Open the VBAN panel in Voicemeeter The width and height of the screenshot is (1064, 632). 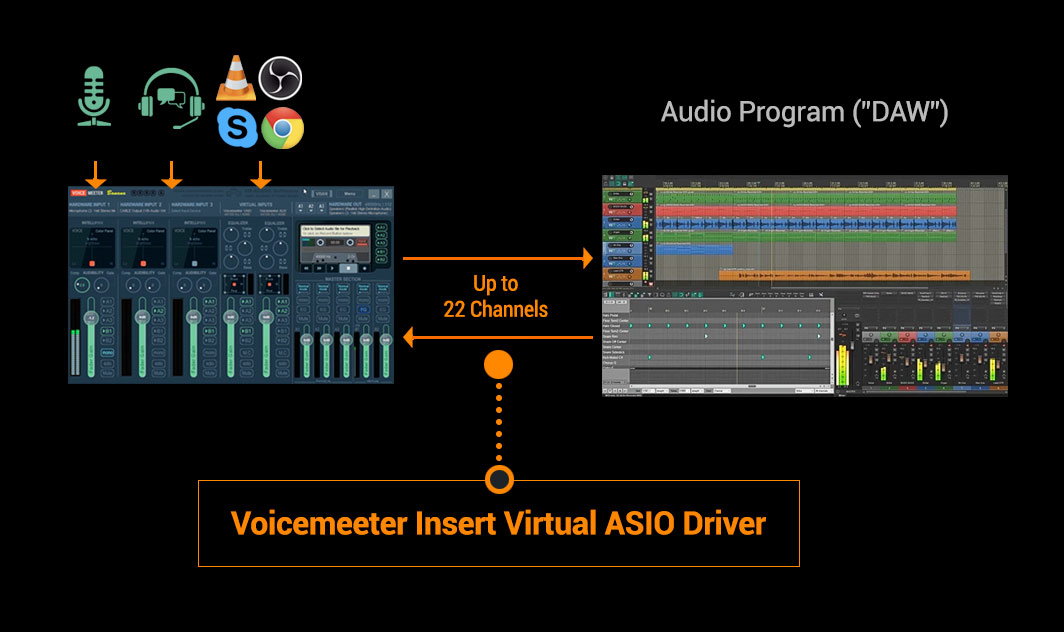point(322,194)
